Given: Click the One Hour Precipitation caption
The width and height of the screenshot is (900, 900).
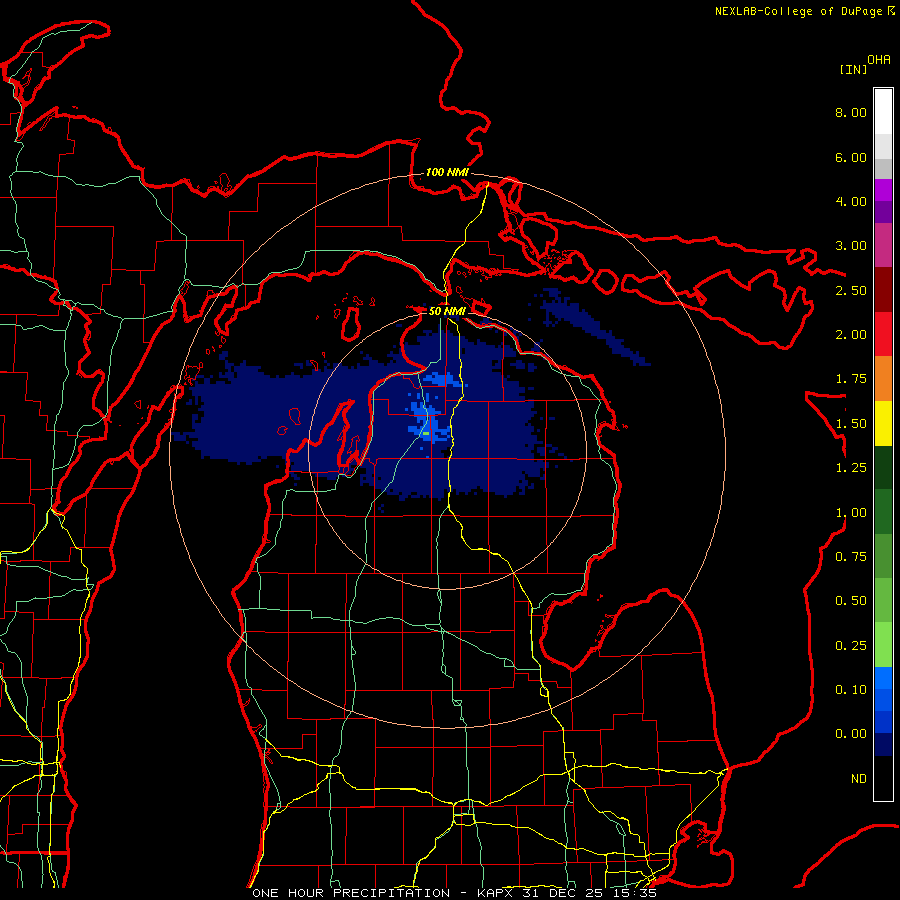Looking at the screenshot, I should tap(351, 893).
